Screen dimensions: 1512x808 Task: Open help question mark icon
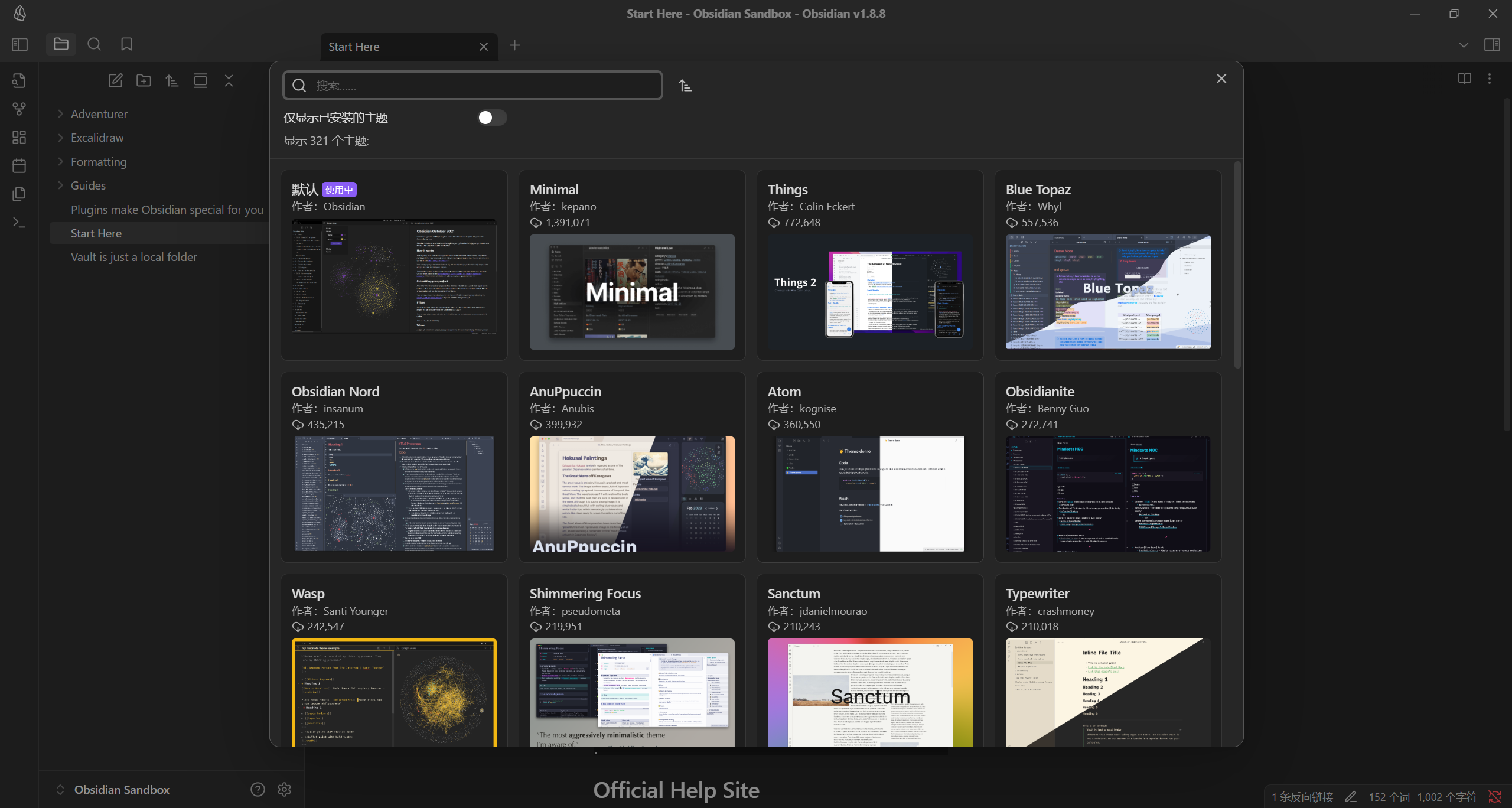click(258, 790)
